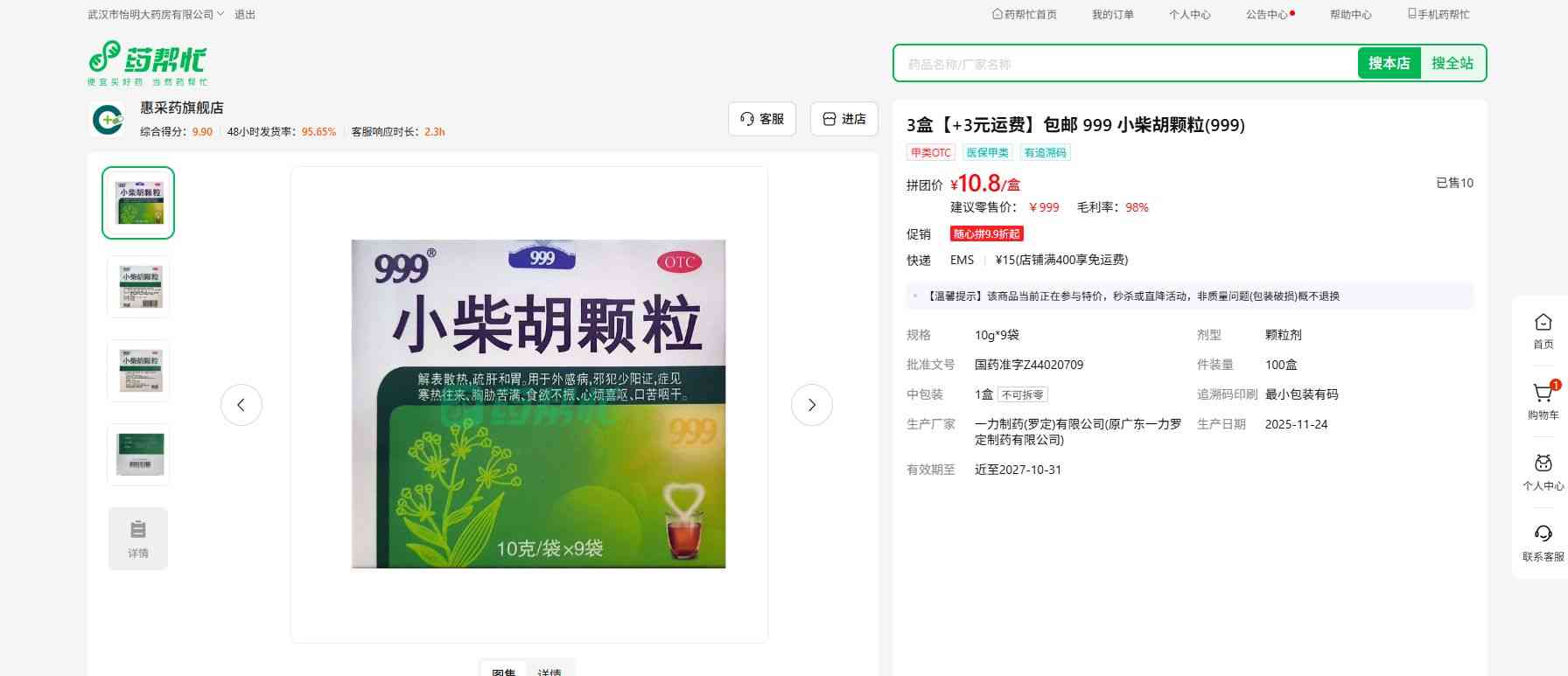
Task: Switch to the 详情 tab below image
Action: click(x=549, y=671)
